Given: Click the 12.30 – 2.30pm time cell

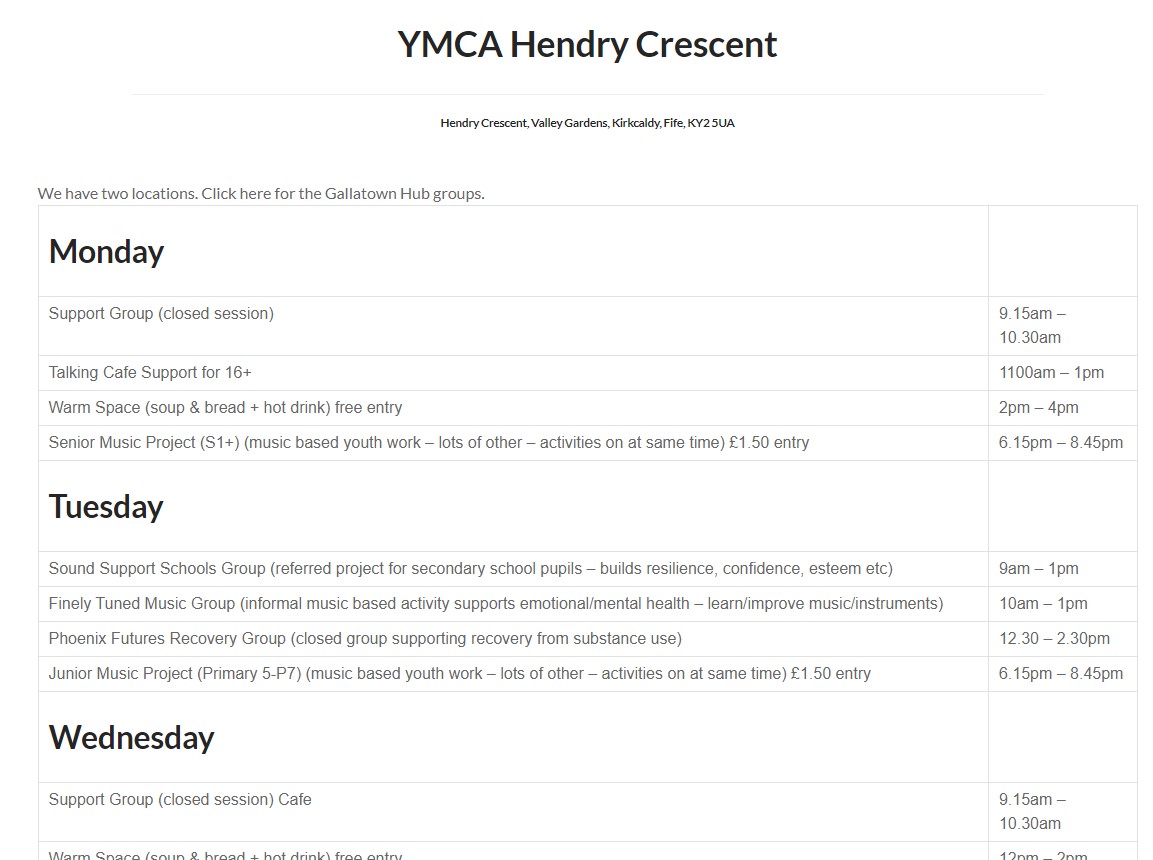Looking at the screenshot, I should [x=1054, y=639].
